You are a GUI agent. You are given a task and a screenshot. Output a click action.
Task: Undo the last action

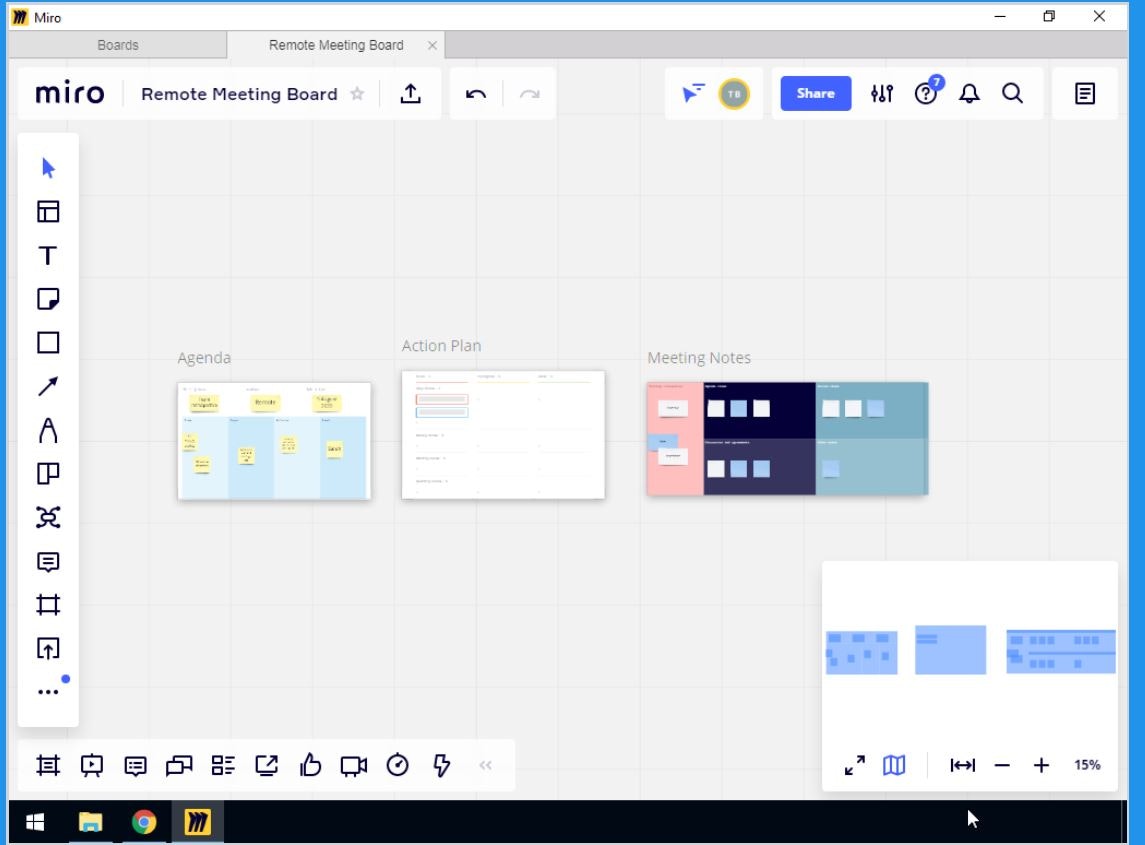[x=476, y=93]
